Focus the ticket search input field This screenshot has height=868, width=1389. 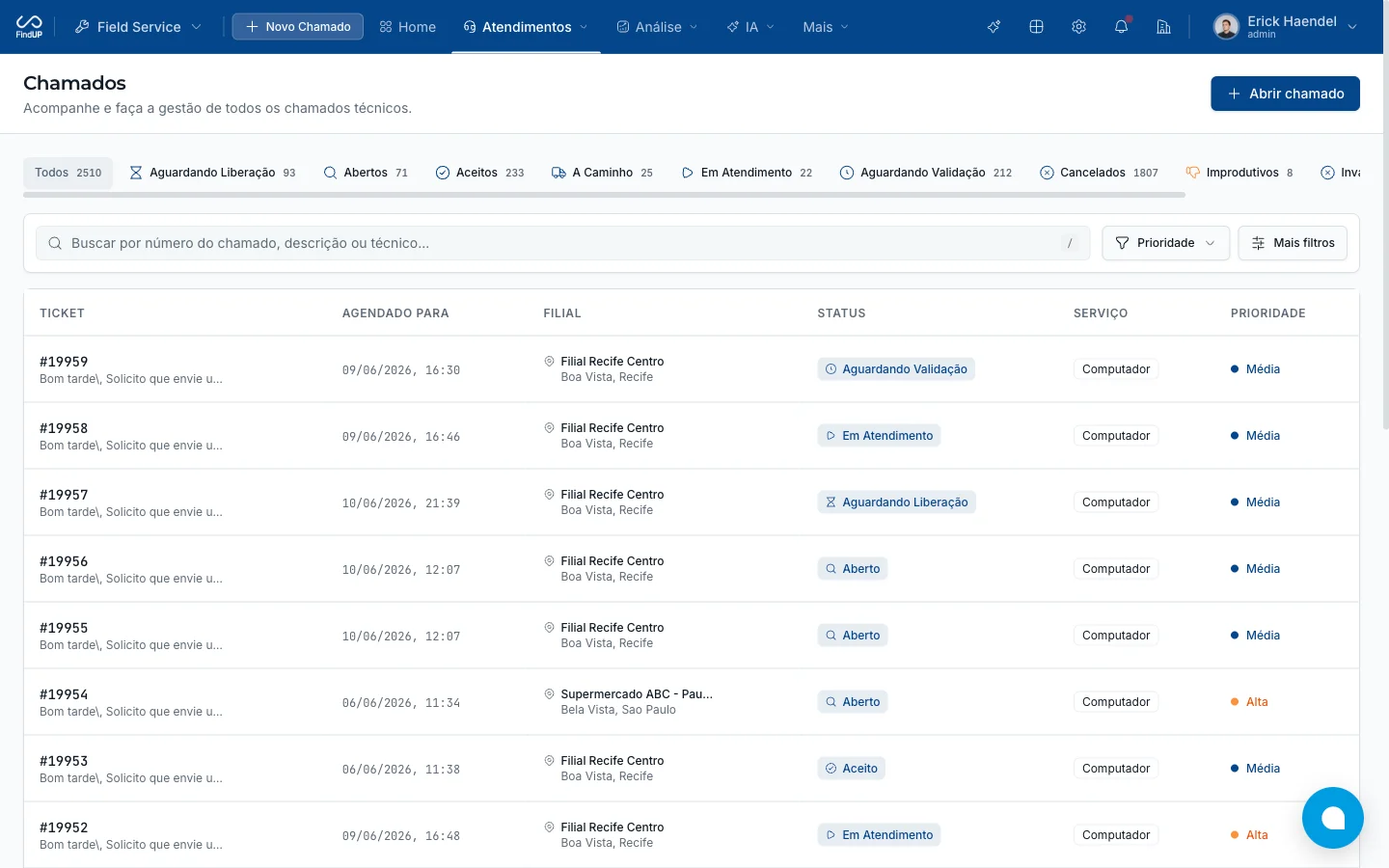(562, 243)
